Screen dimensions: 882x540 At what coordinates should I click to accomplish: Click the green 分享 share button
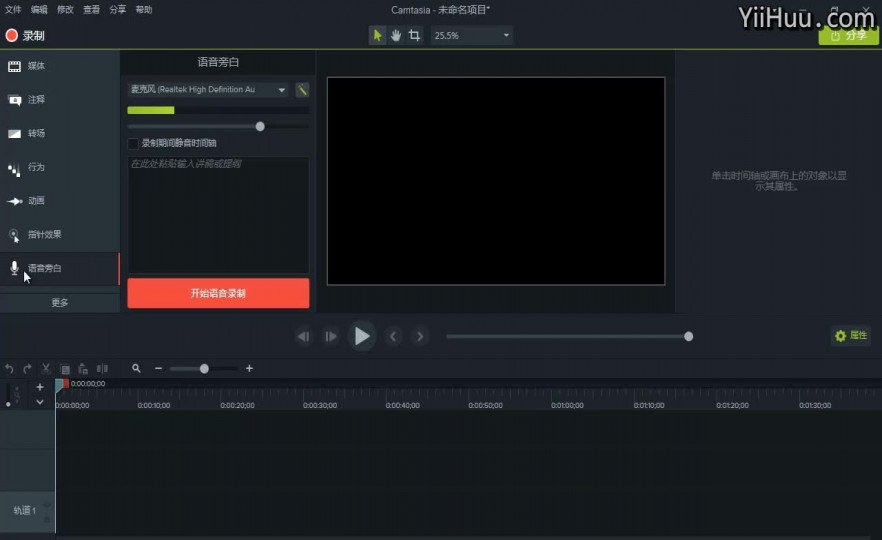click(848, 35)
